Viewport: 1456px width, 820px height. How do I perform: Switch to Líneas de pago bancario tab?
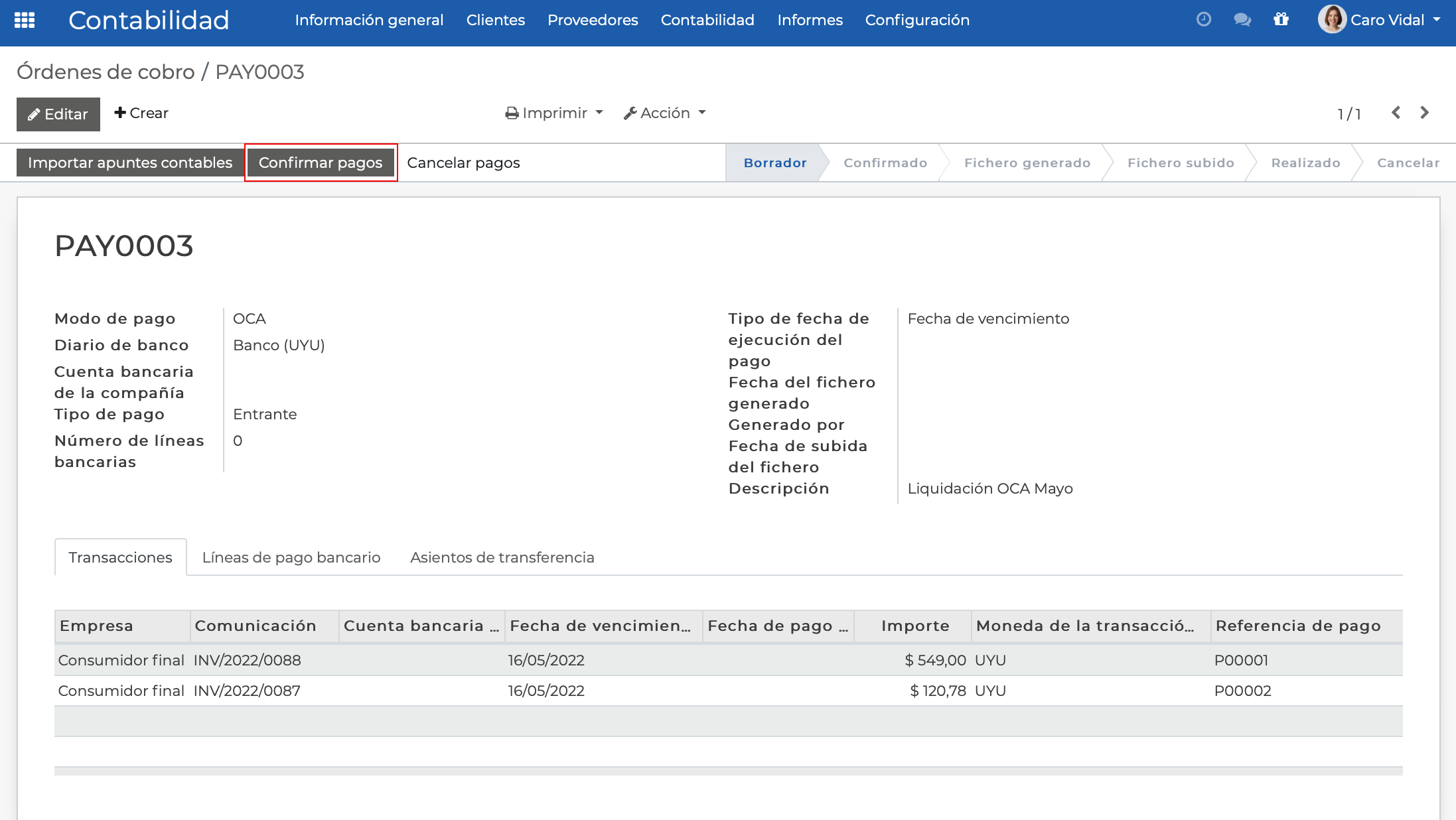click(291, 557)
